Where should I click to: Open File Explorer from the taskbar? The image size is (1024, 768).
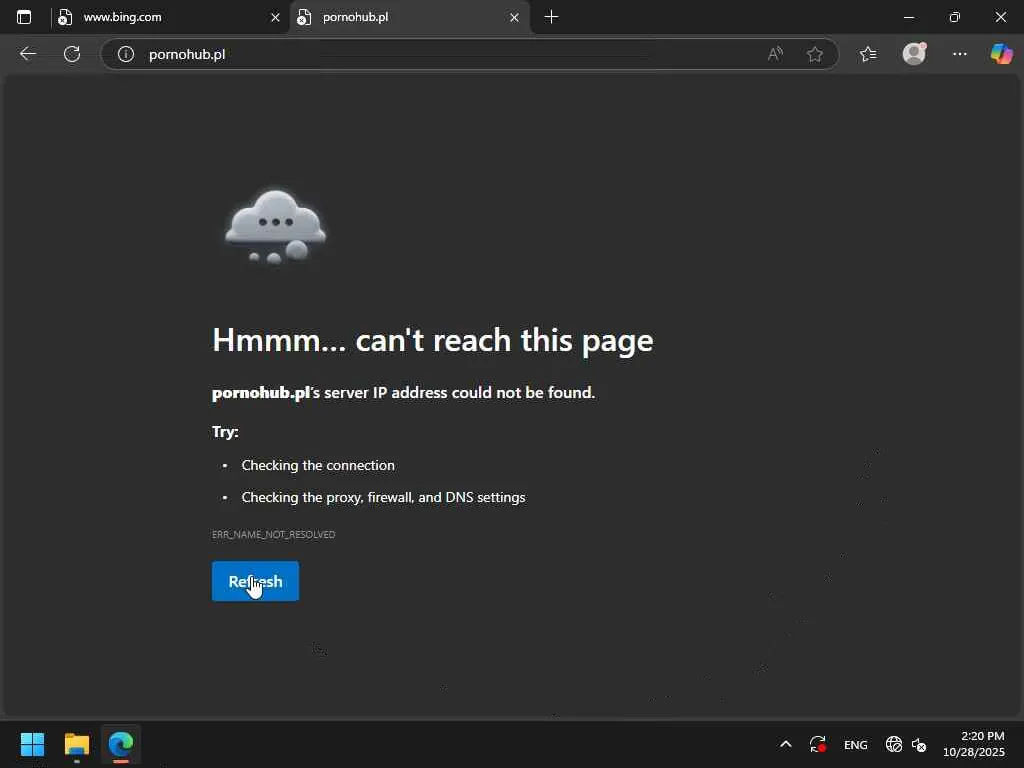76,744
